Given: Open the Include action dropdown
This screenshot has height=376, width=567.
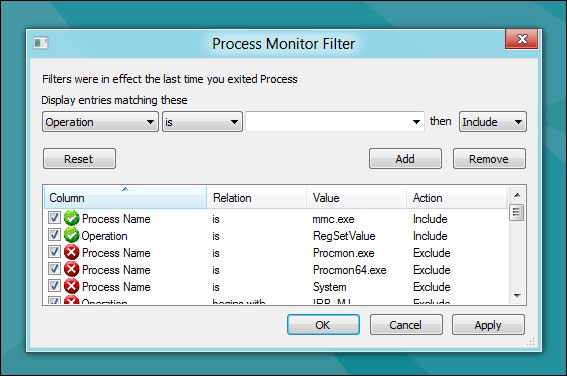Looking at the screenshot, I should [493, 122].
